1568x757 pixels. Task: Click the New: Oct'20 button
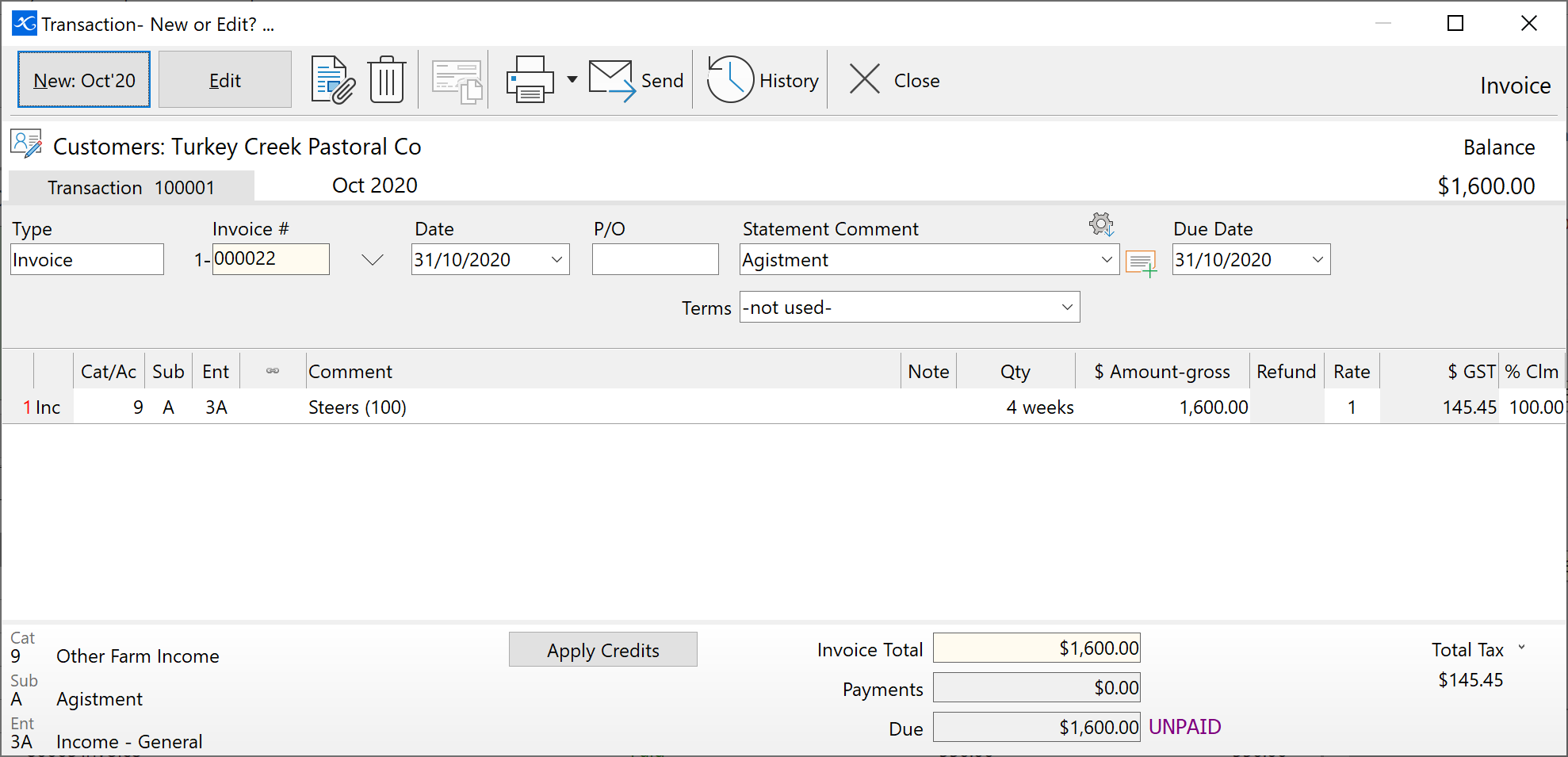[x=84, y=79]
